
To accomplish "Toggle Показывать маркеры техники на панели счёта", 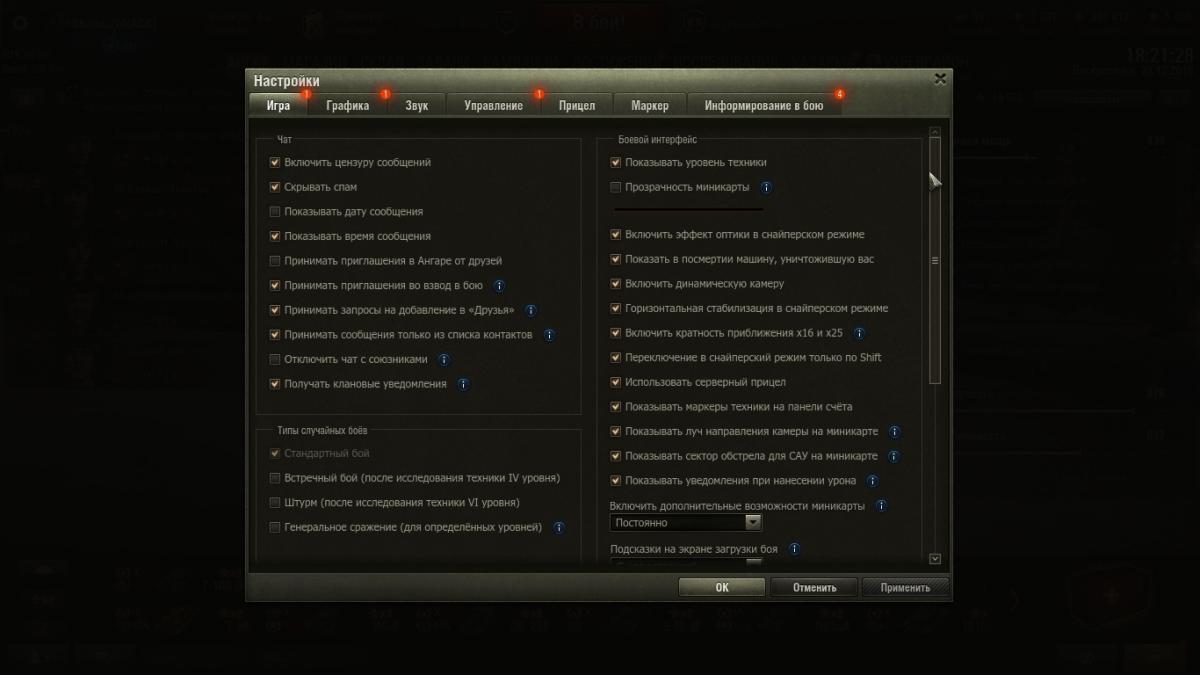I will [x=616, y=407].
